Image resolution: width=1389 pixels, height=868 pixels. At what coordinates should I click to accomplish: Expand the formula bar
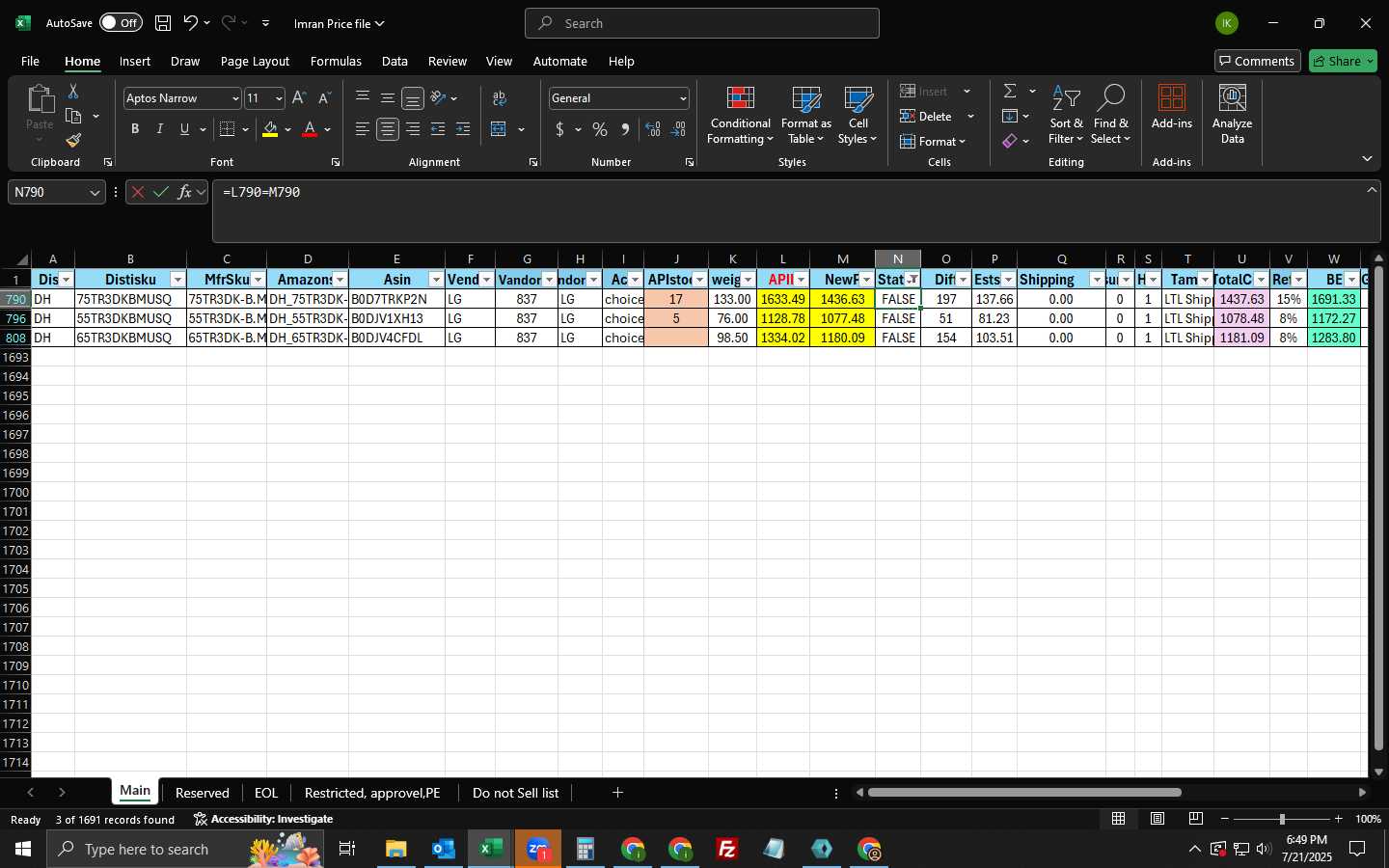coord(1372,190)
